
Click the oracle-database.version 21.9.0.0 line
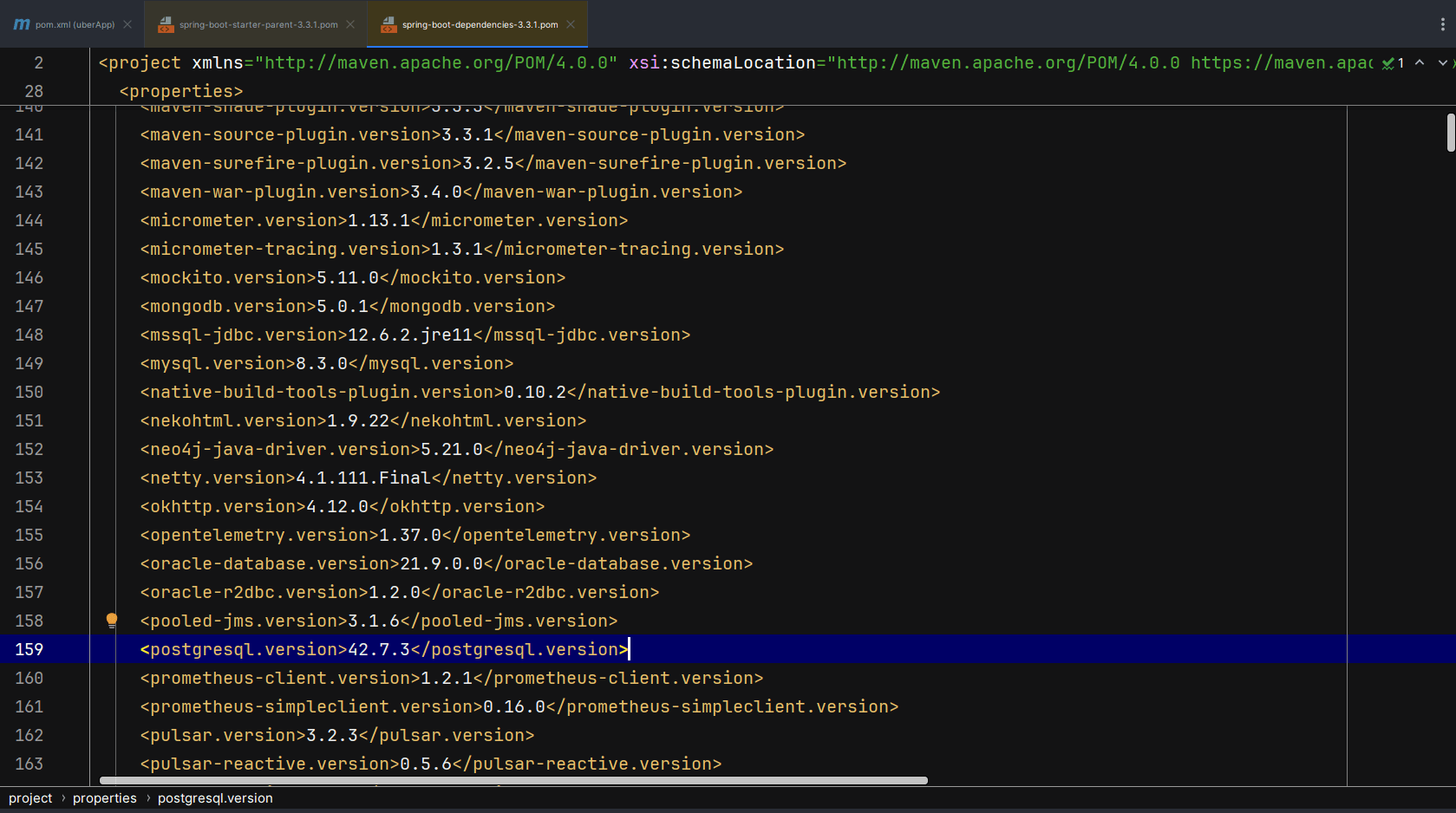click(447, 563)
